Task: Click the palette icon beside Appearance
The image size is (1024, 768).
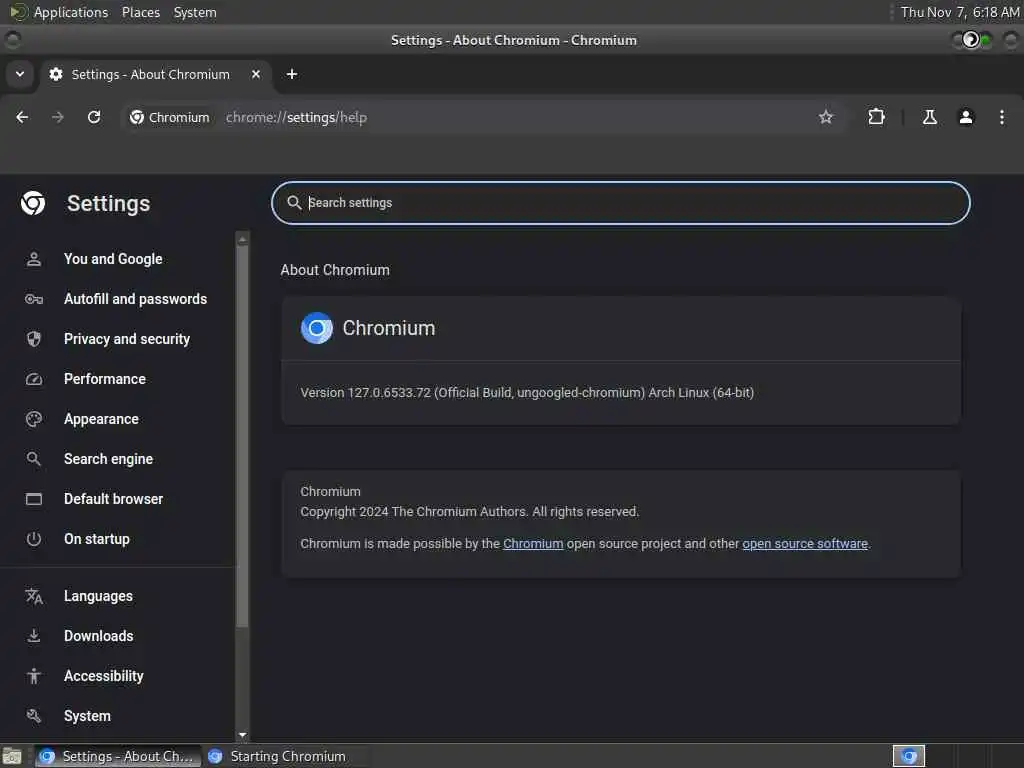Action: pyautogui.click(x=34, y=419)
